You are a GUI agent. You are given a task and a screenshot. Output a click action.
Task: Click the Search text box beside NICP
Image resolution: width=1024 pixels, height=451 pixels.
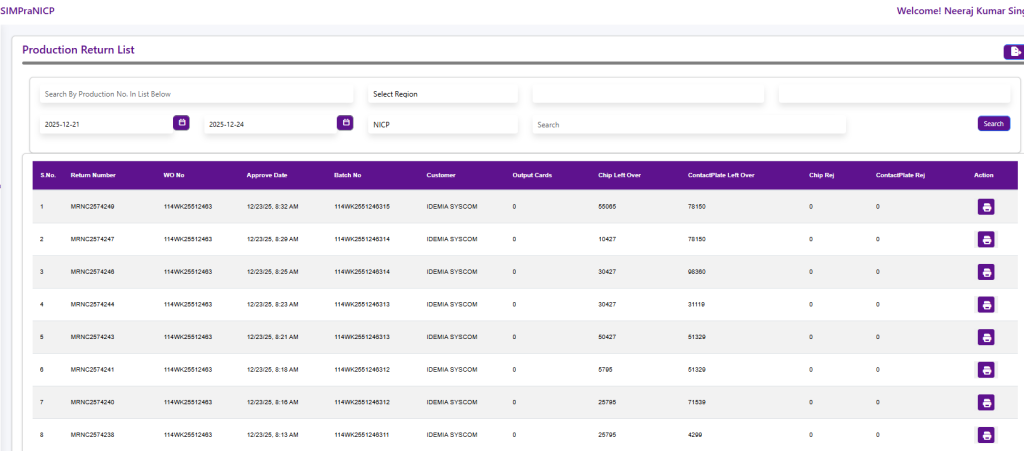pos(688,125)
